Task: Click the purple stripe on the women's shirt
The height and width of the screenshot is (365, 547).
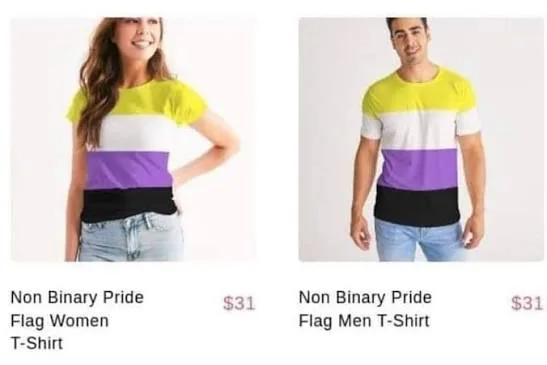Action: point(129,170)
